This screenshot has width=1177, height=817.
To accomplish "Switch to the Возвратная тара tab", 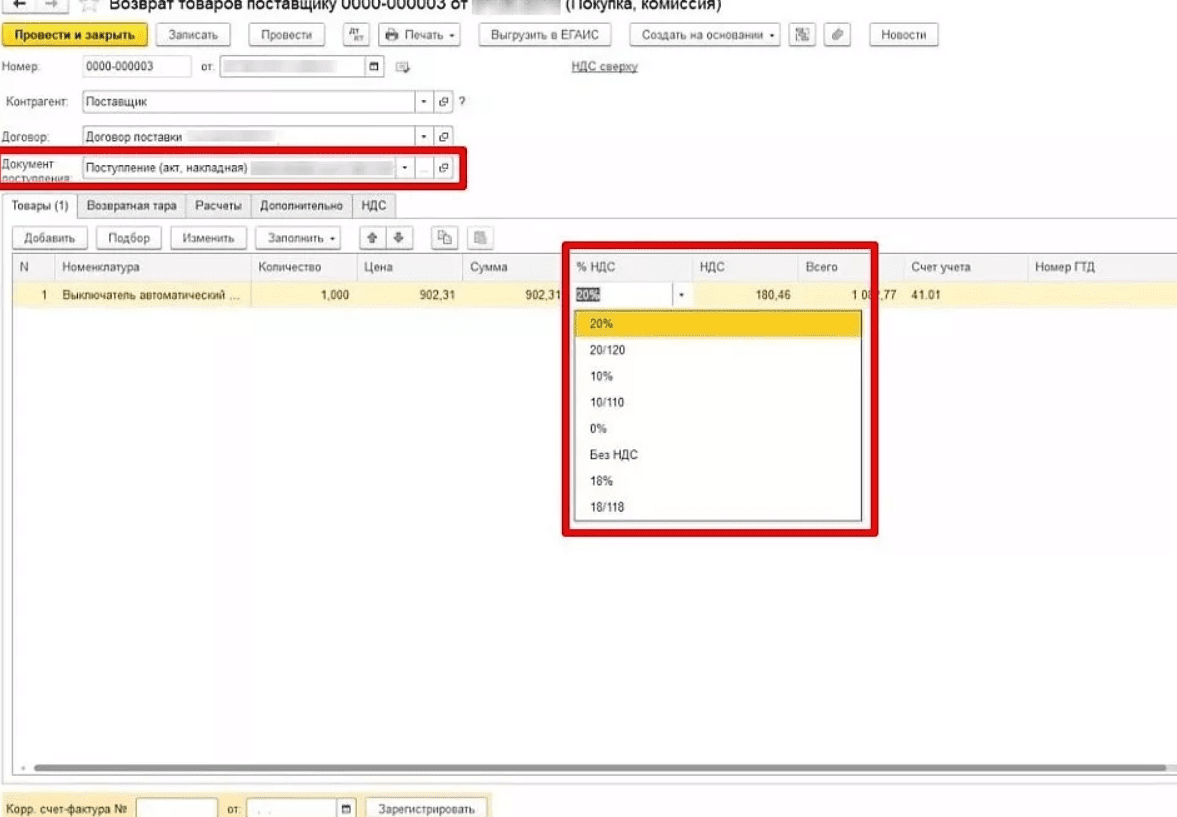I will tap(131, 206).
